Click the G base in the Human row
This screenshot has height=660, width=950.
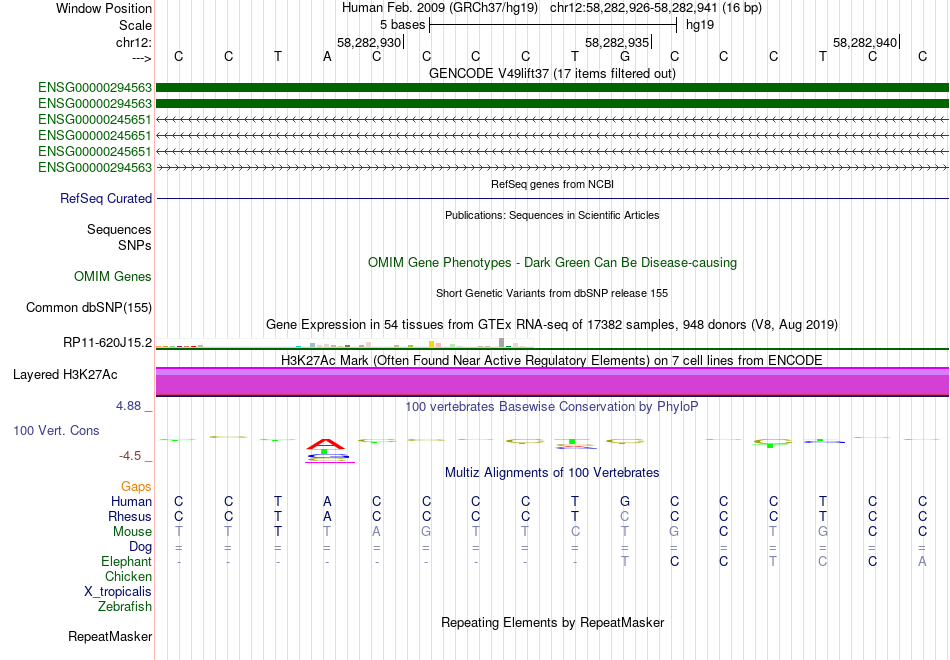point(625,501)
